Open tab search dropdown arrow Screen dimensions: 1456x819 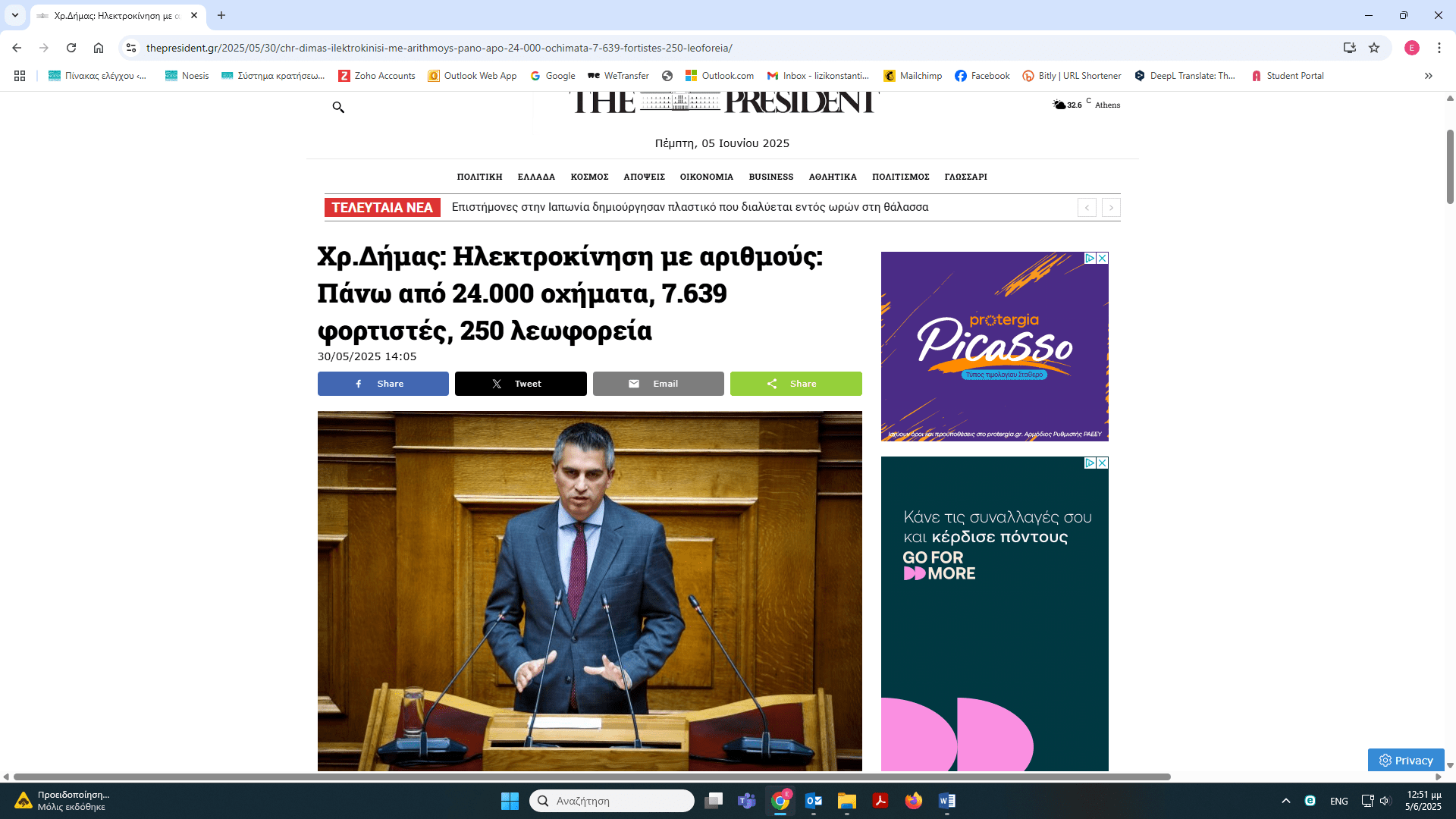click(x=15, y=15)
